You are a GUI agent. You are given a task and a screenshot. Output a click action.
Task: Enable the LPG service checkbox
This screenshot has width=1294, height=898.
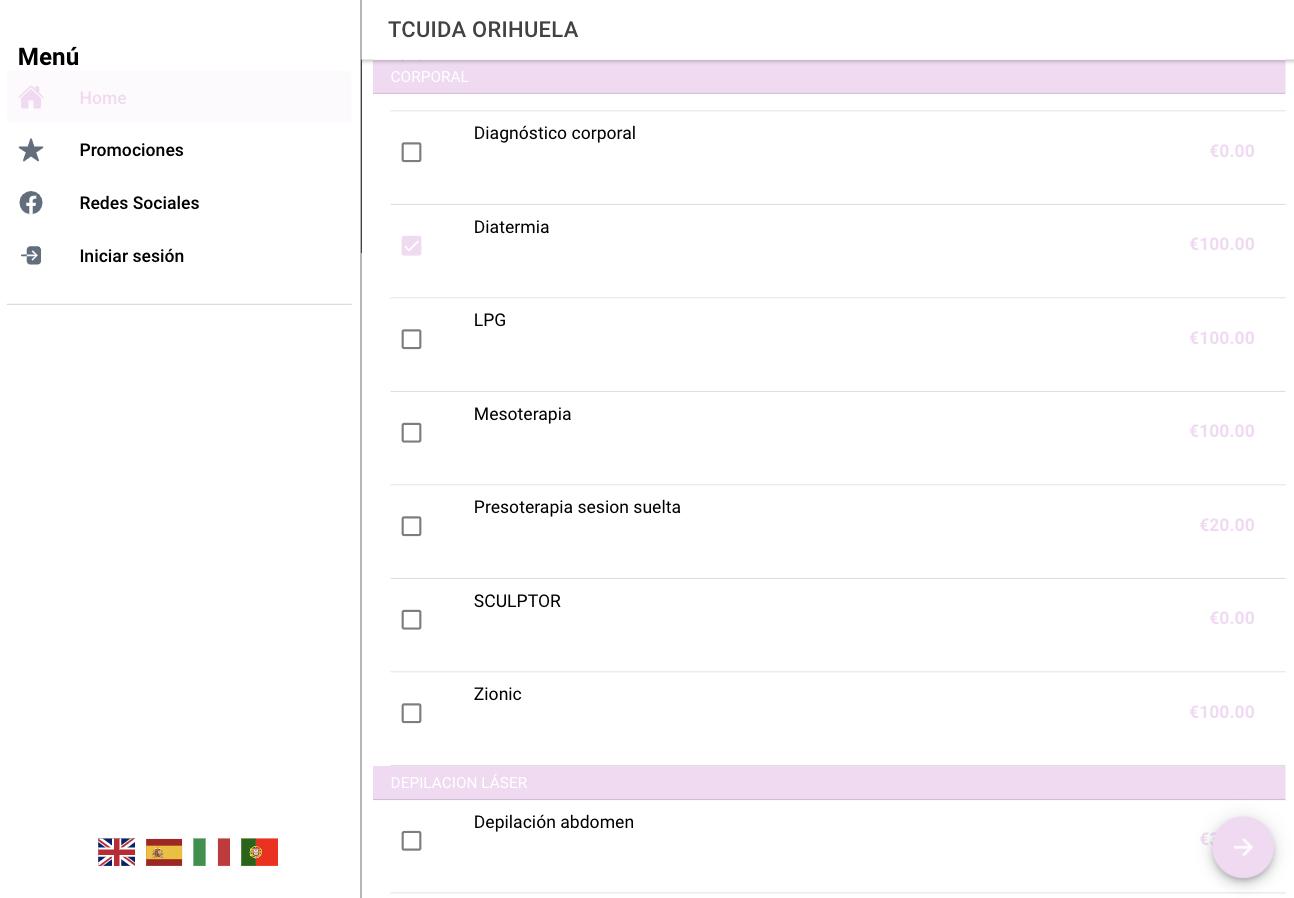click(411, 339)
